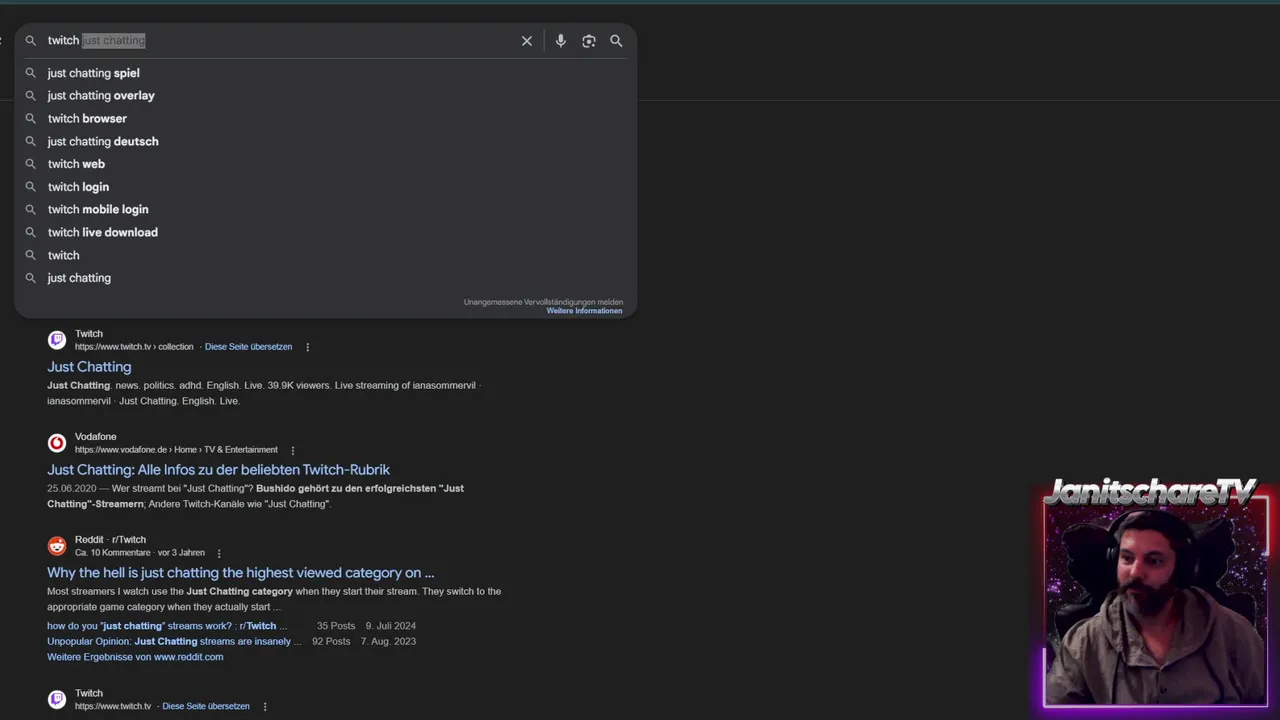Click Twitch favicon of bottom result

point(57,699)
